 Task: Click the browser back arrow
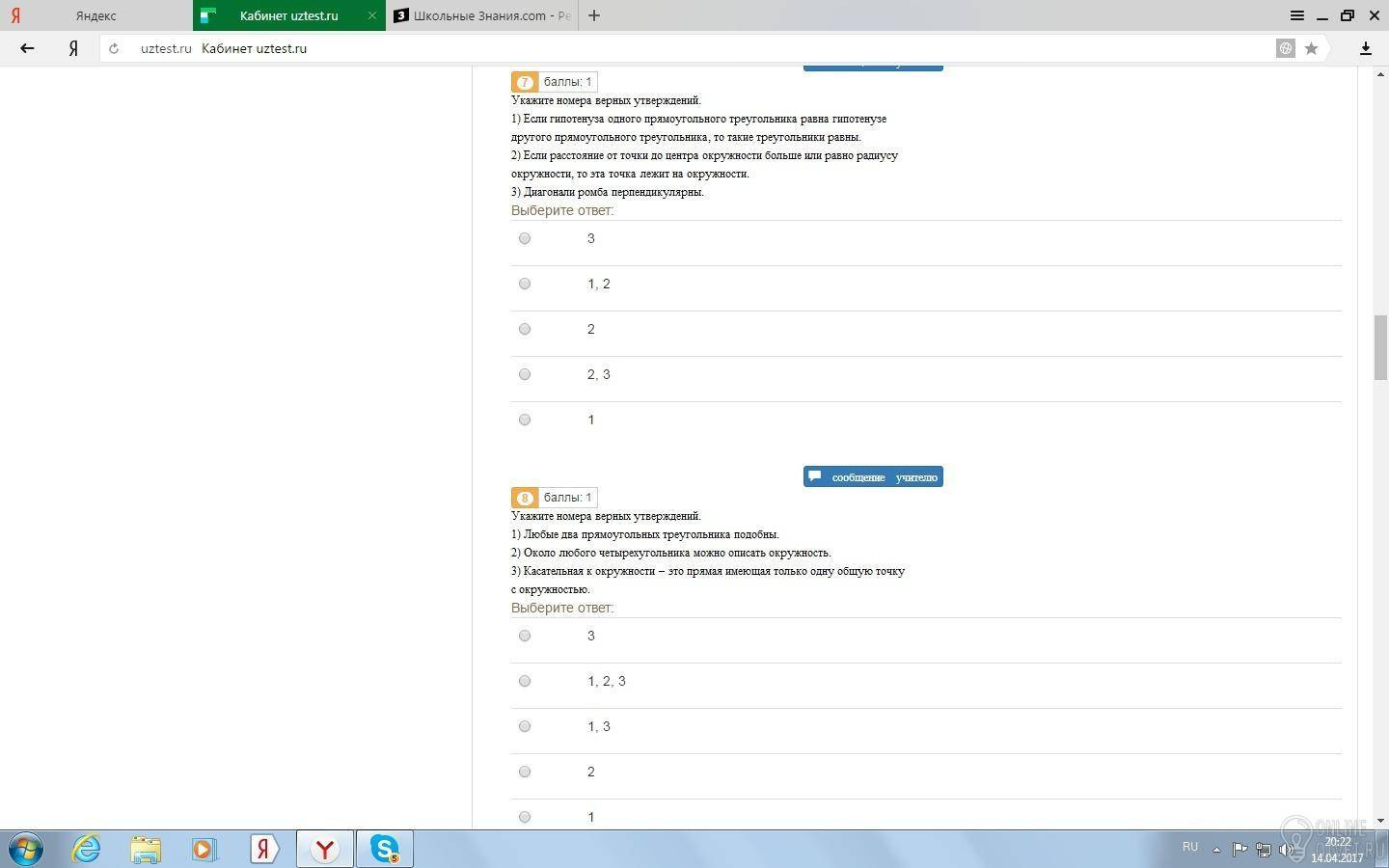click(x=27, y=48)
